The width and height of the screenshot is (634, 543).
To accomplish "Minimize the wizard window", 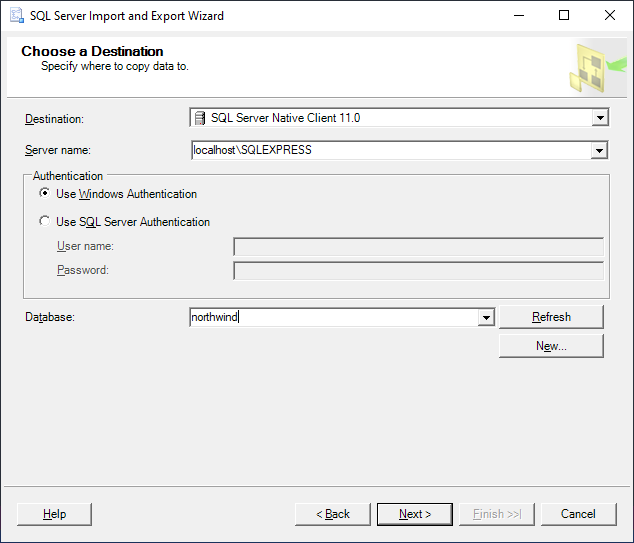I will point(519,16).
